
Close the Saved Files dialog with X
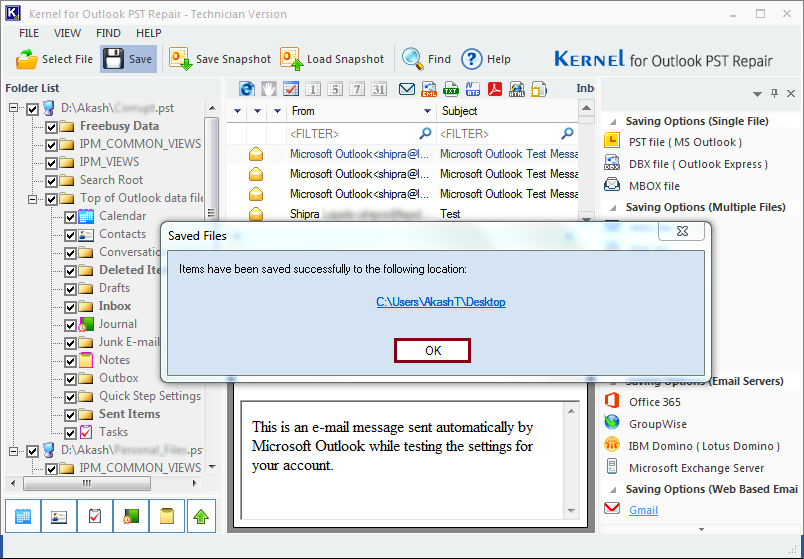pos(681,231)
